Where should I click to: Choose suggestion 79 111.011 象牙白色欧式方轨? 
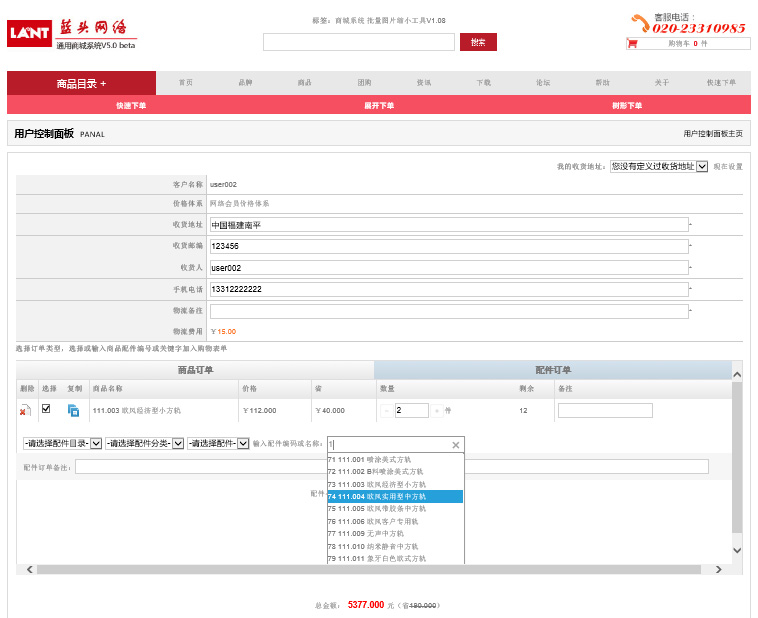click(395, 559)
